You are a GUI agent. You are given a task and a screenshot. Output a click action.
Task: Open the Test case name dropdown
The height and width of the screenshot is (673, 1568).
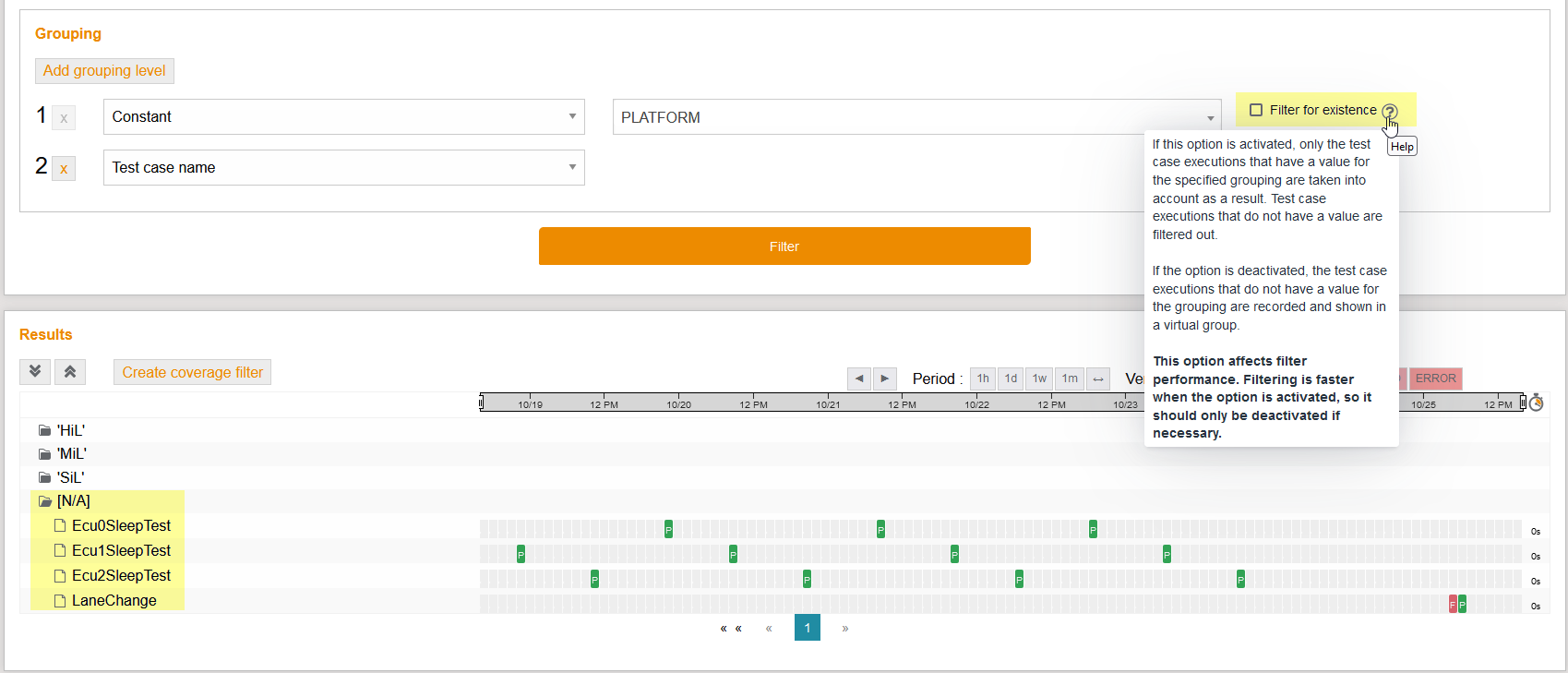[x=343, y=168]
